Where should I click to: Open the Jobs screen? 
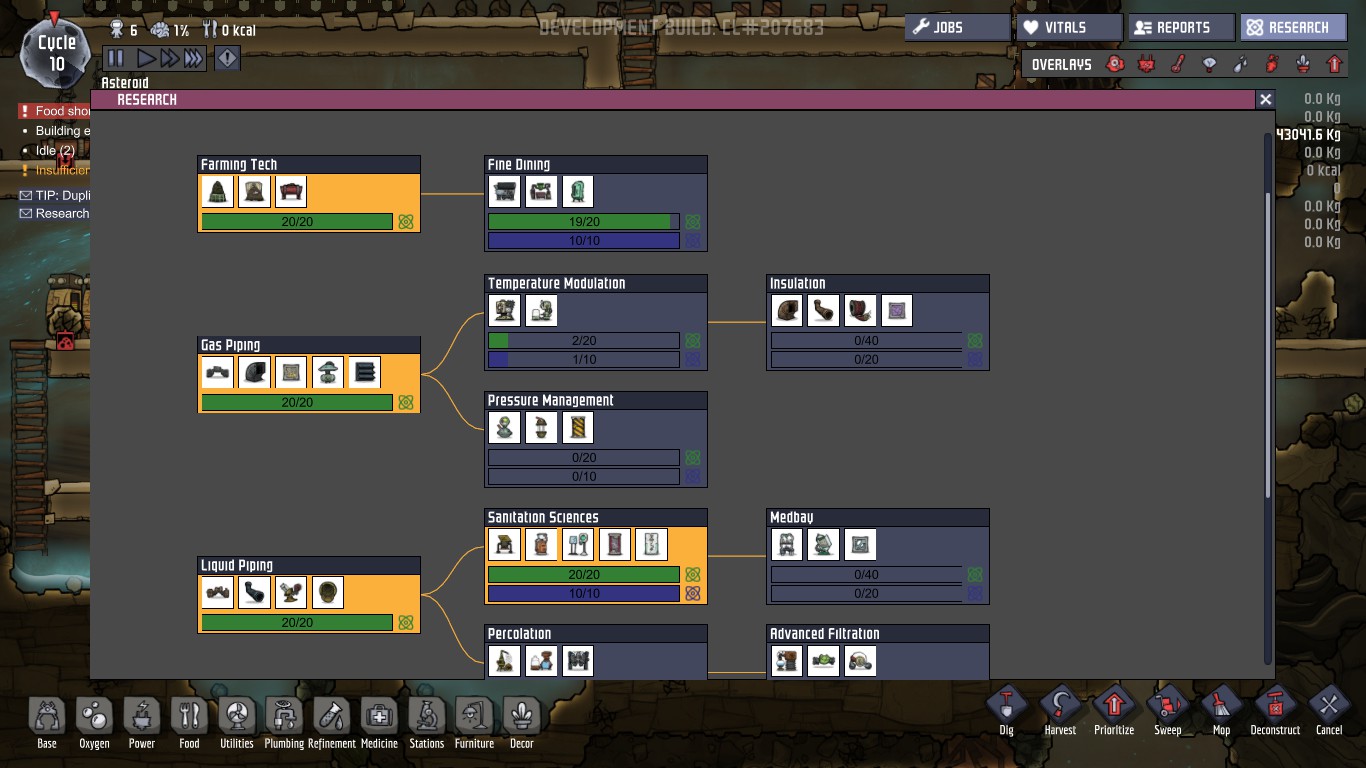coord(957,28)
